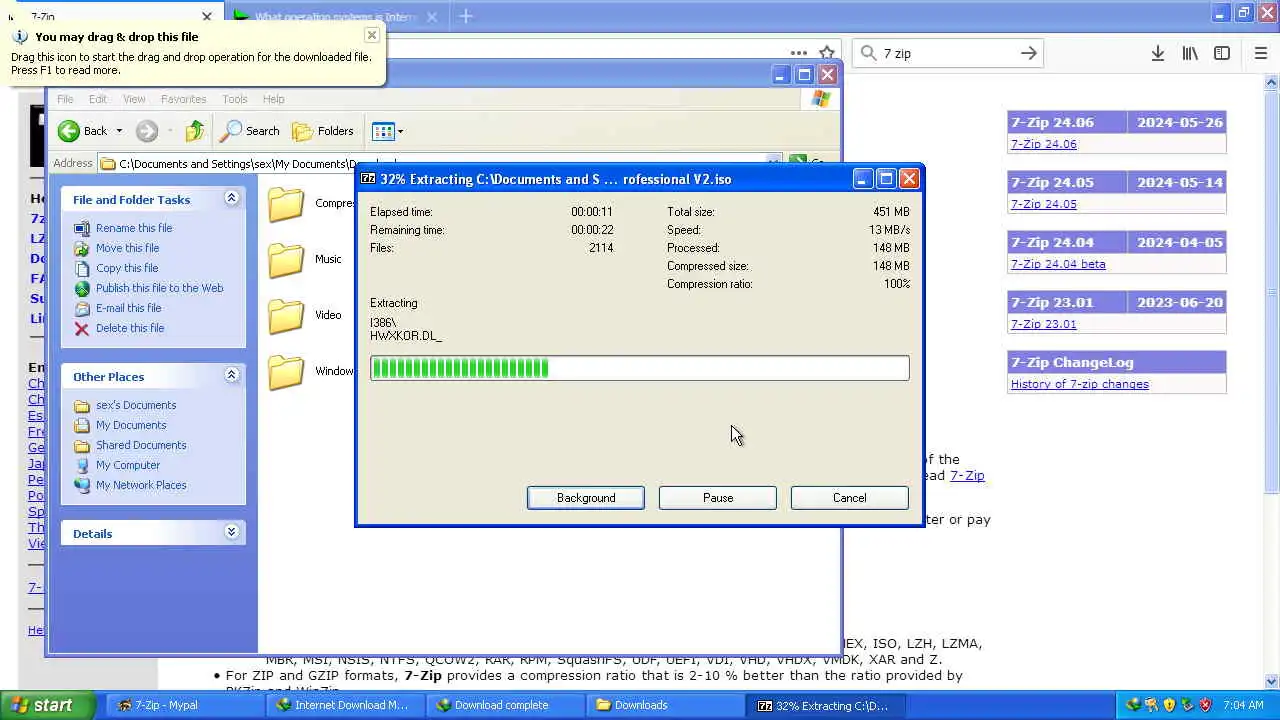Click the browser Downloads arrow icon
Image resolution: width=1280 pixels, height=720 pixels.
point(1158,54)
